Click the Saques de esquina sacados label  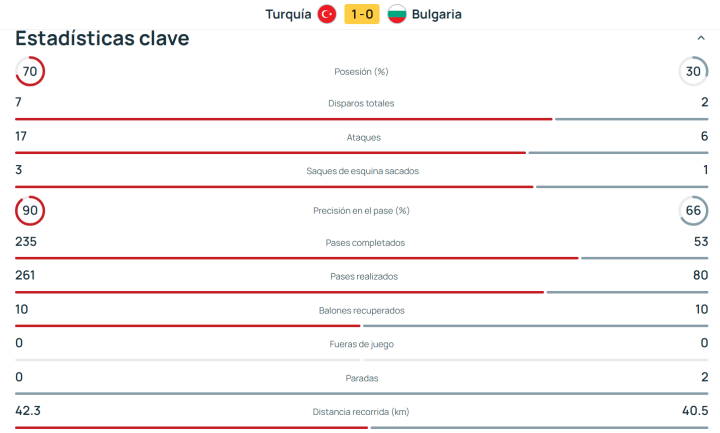tap(361, 171)
